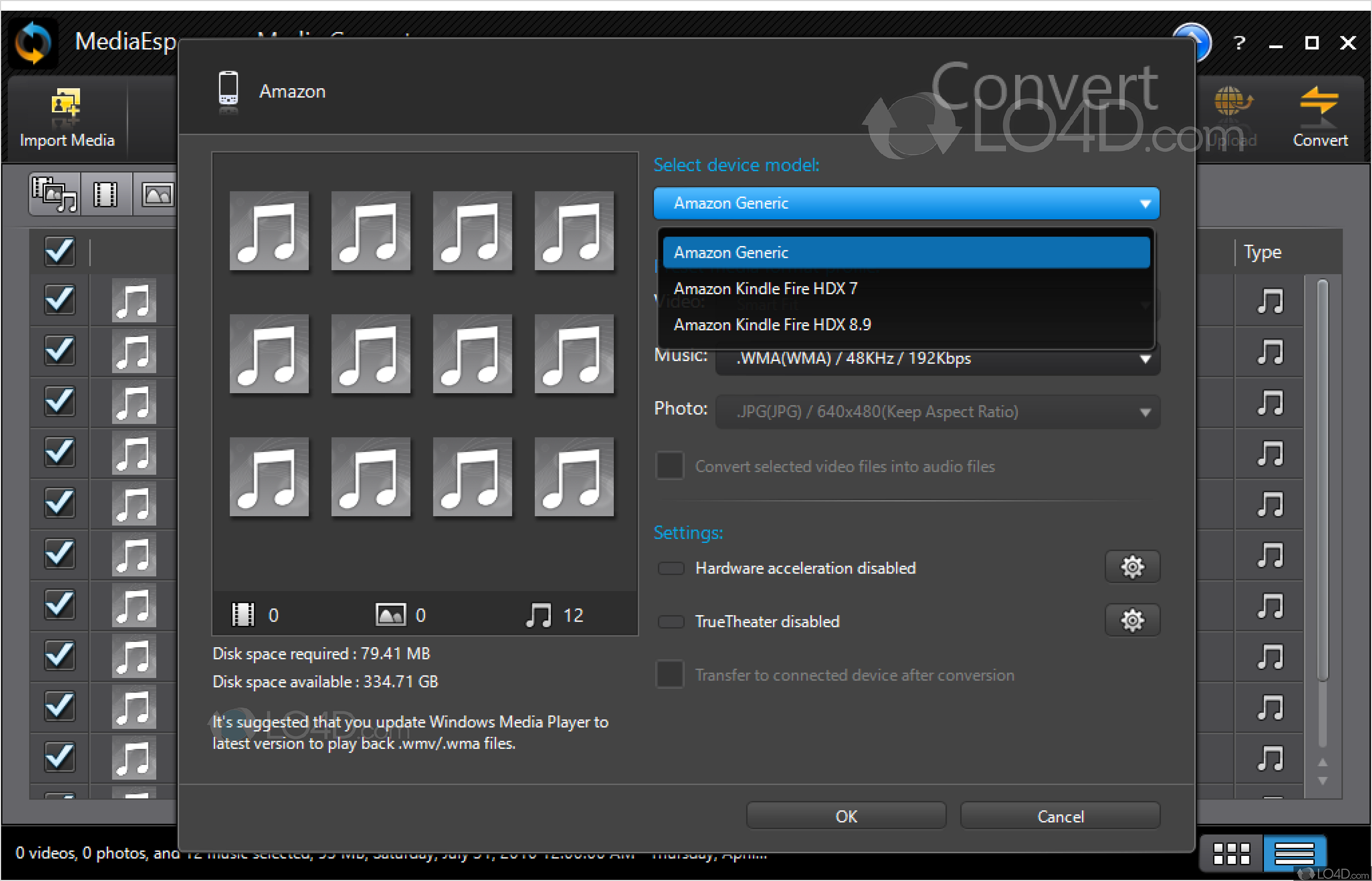Click Disk space available text
This screenshot has width=1372, height=881.
click(x=325, y=681)
